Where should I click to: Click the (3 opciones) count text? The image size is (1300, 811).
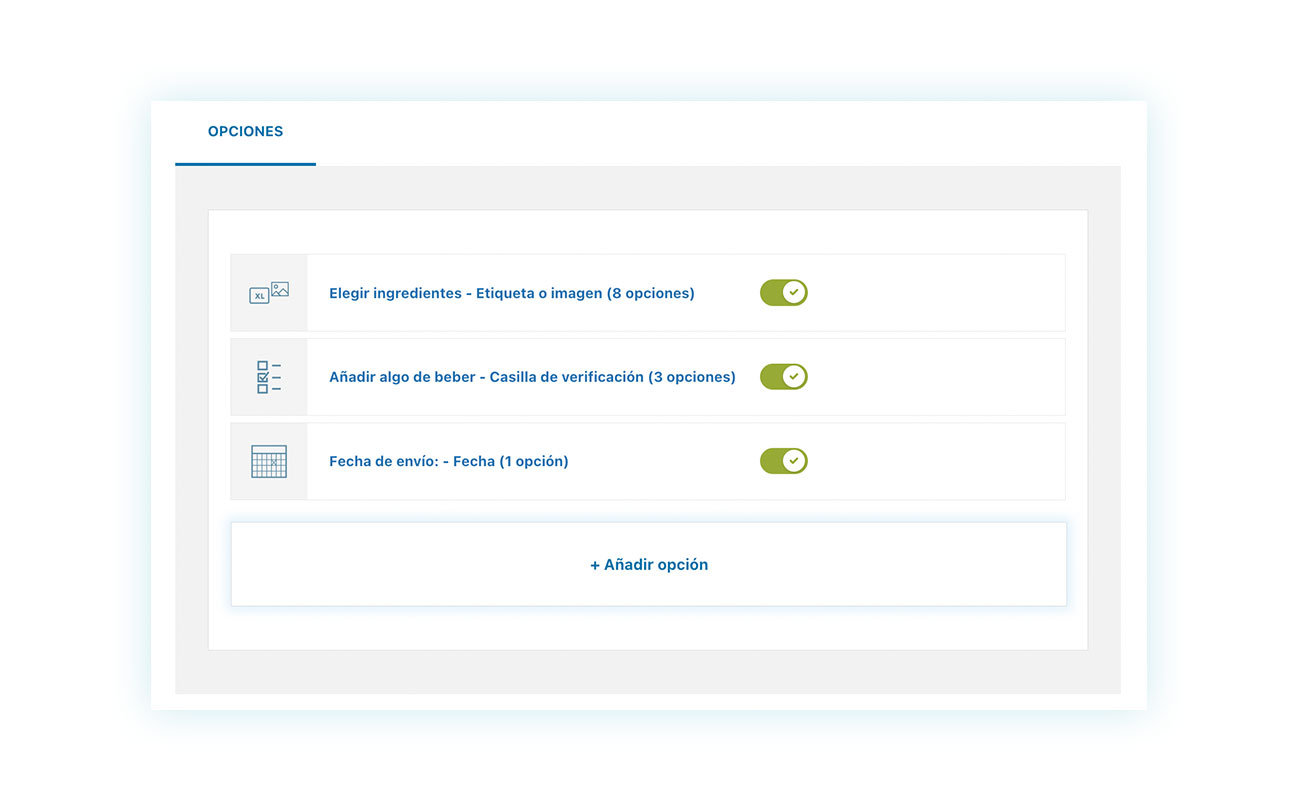[x=691, y=378]
